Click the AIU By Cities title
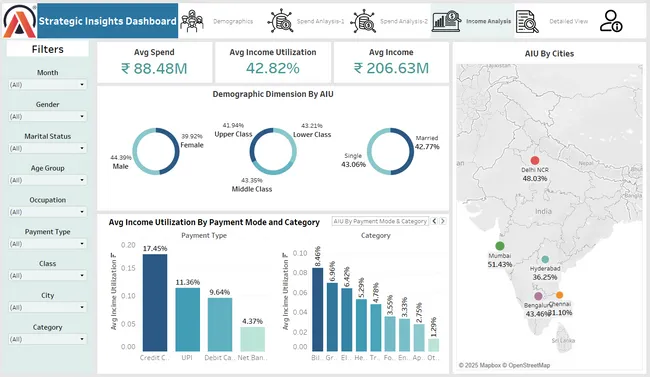 click(x=549, y=54)
